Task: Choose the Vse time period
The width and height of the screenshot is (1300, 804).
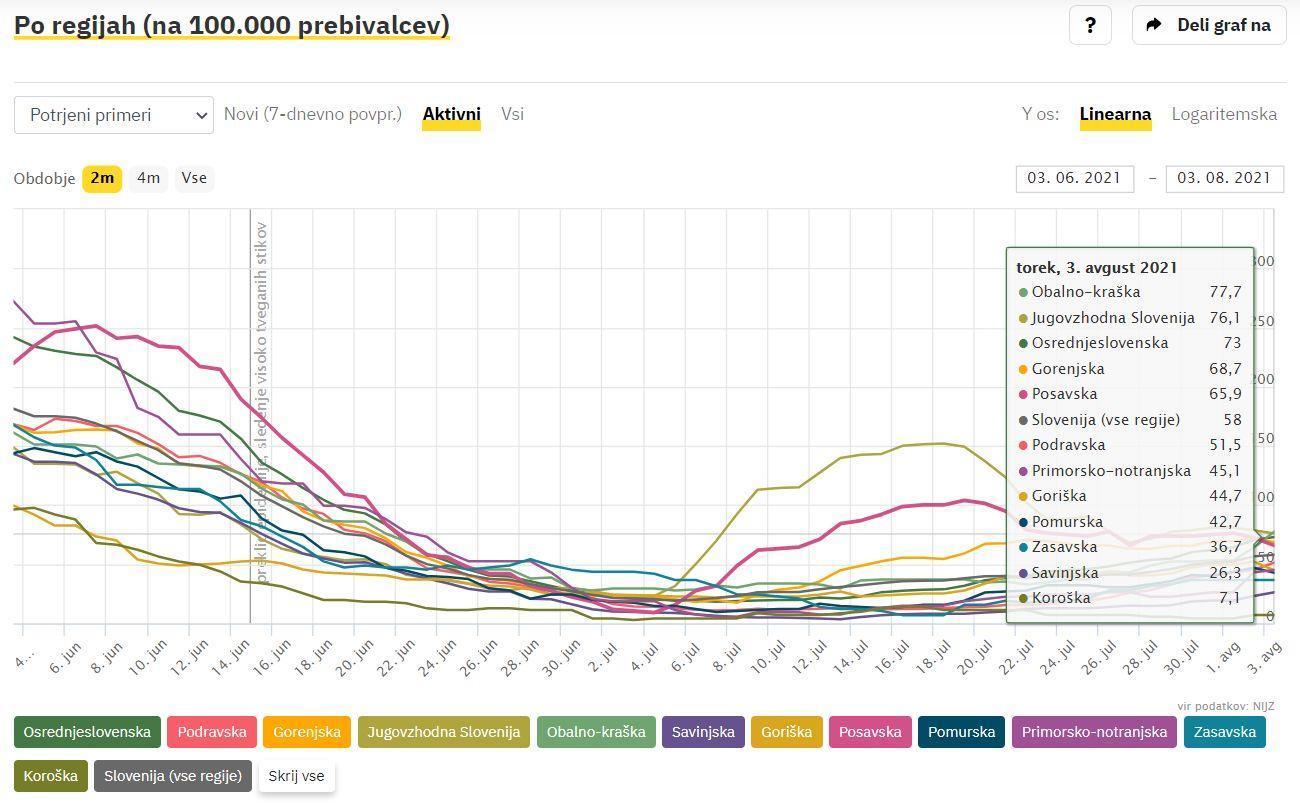Action: 194,178
